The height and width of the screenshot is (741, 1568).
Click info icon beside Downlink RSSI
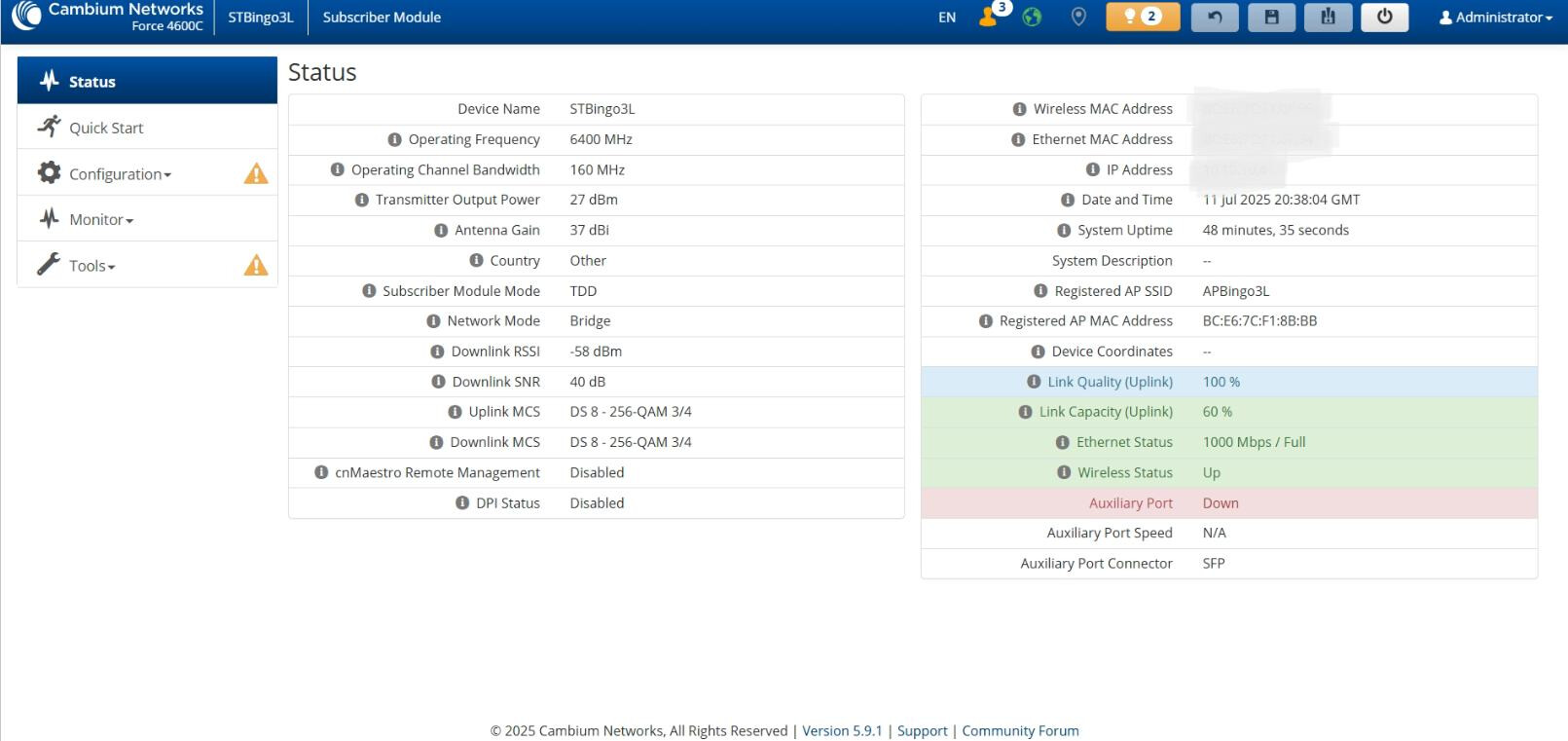(437, 352)
